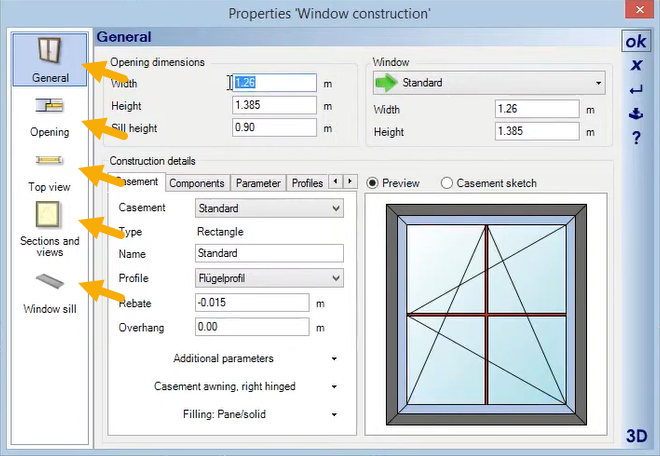Screen dimensions: 660x456
Task: Cancel dialog with the x icon
Action: pyautogui.click(x=635, y=65)
